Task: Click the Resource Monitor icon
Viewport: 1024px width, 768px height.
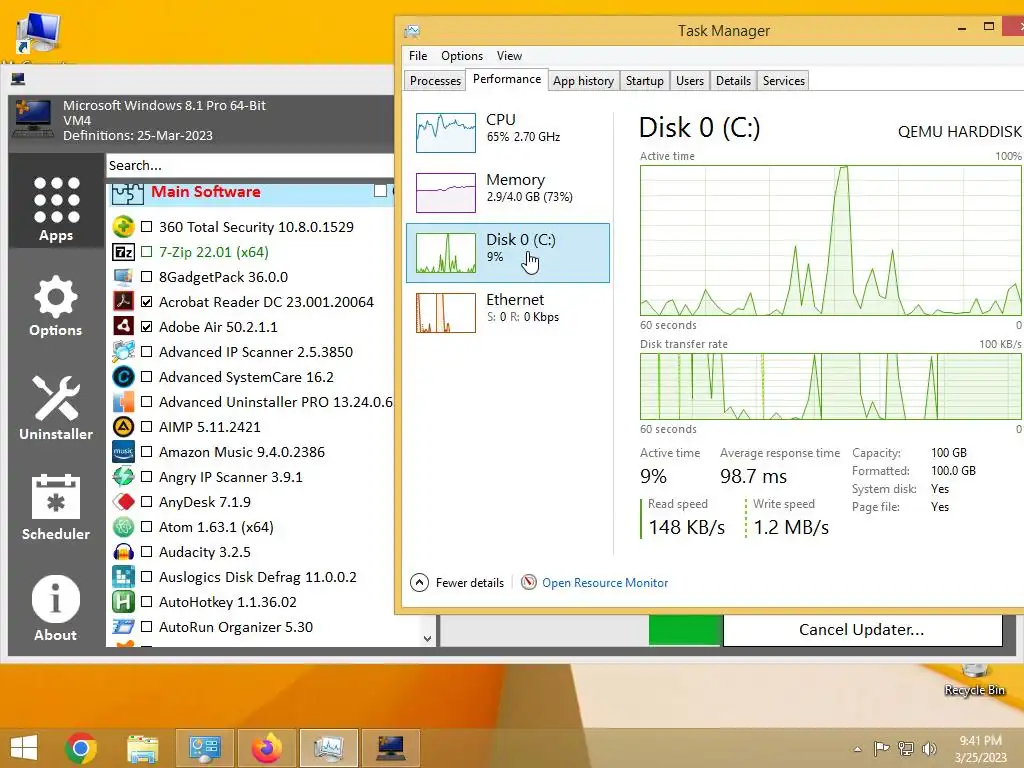Action: [x=528, y=582]
